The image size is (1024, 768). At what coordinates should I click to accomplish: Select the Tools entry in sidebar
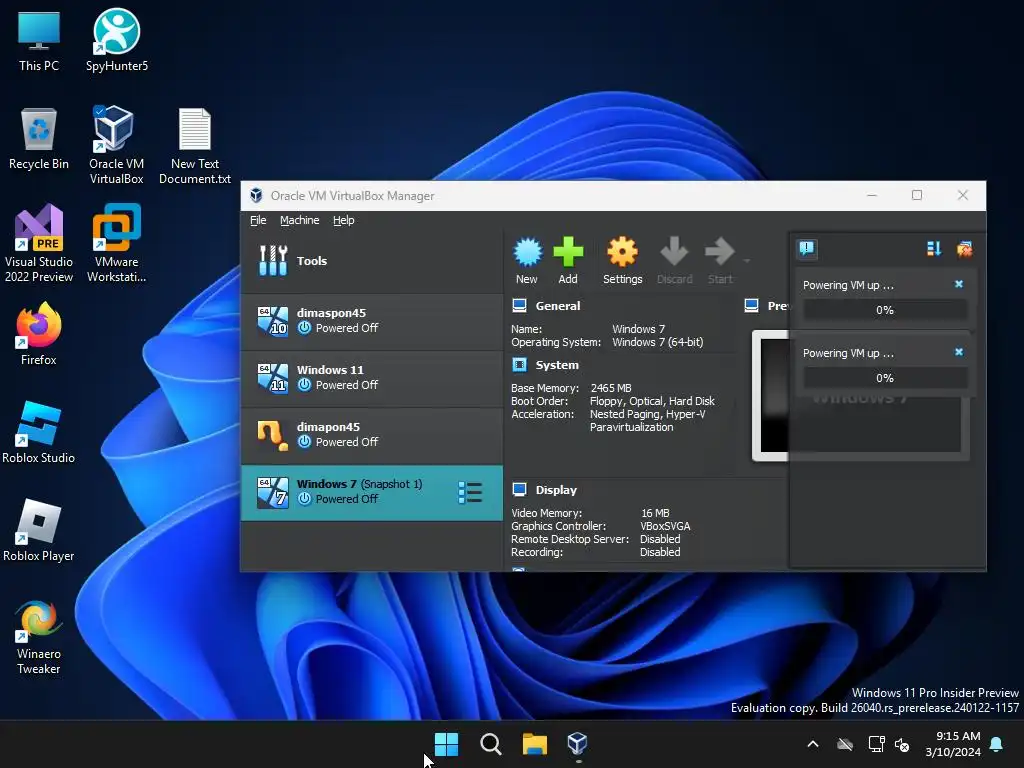point(372,261)
